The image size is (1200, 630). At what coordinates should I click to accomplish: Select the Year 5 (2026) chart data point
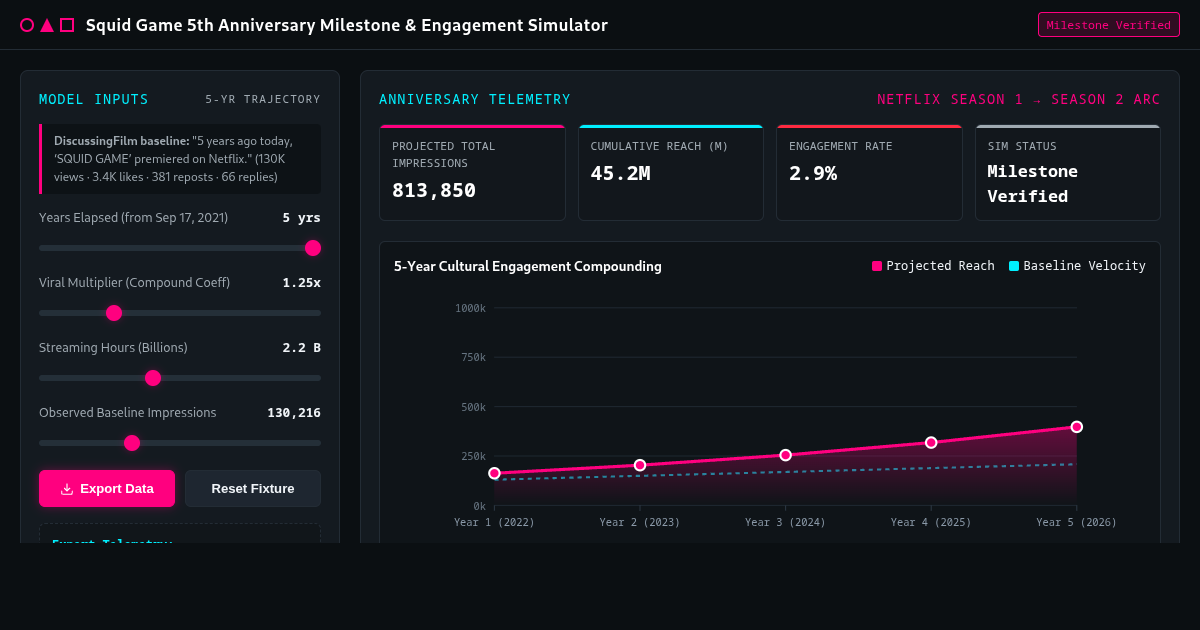[1077, 427]
